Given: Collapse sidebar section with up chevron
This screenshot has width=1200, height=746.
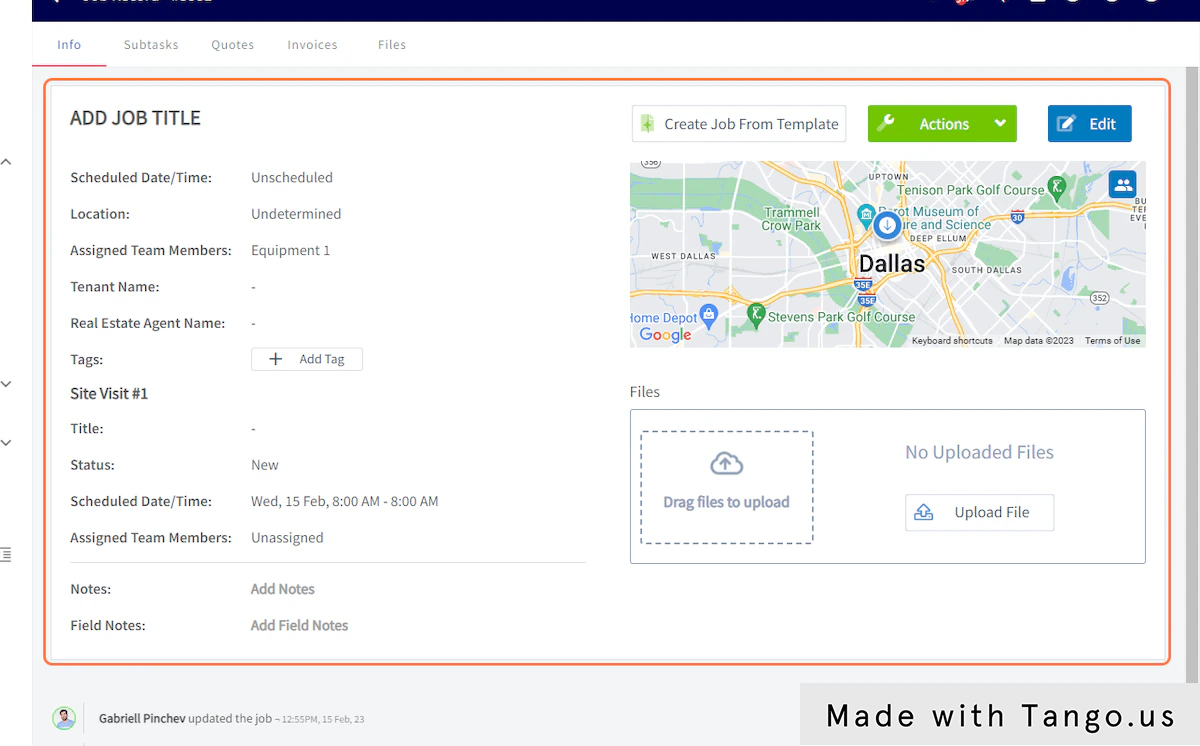Looking at the screenshot, I should point(6,161).
